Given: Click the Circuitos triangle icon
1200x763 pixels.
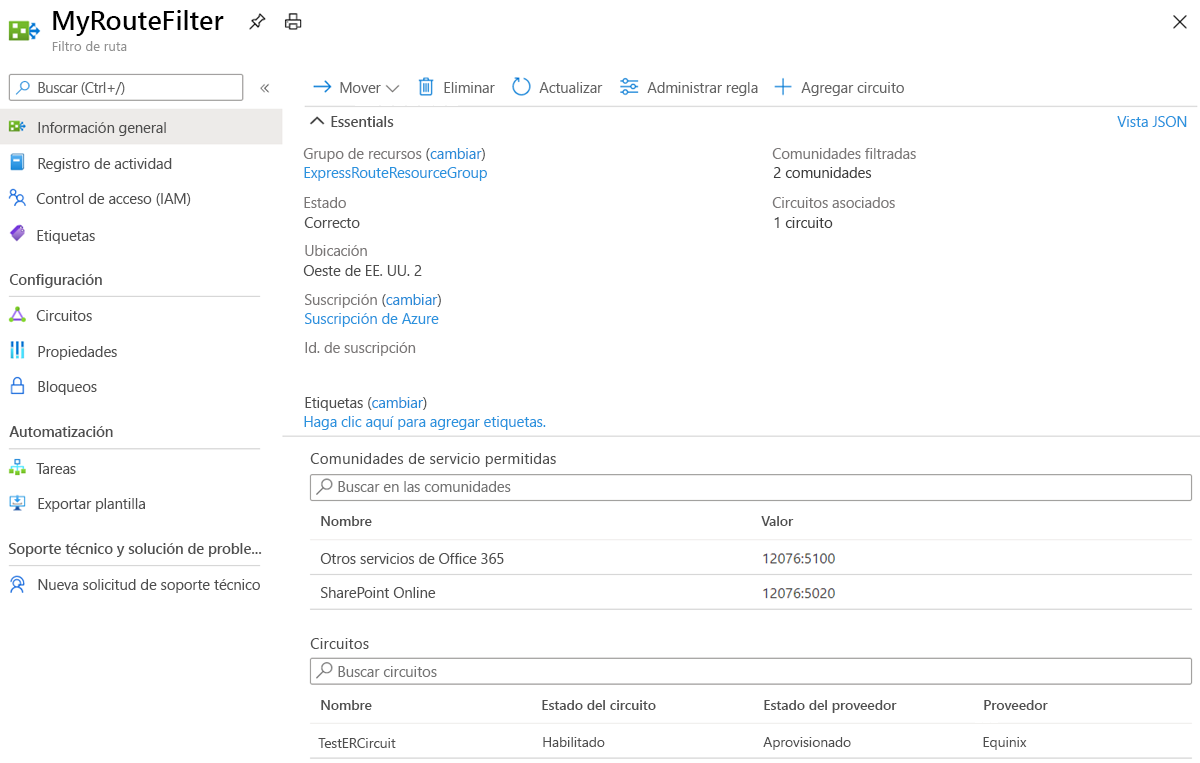Looking at the screenshot, I should 17,315.
